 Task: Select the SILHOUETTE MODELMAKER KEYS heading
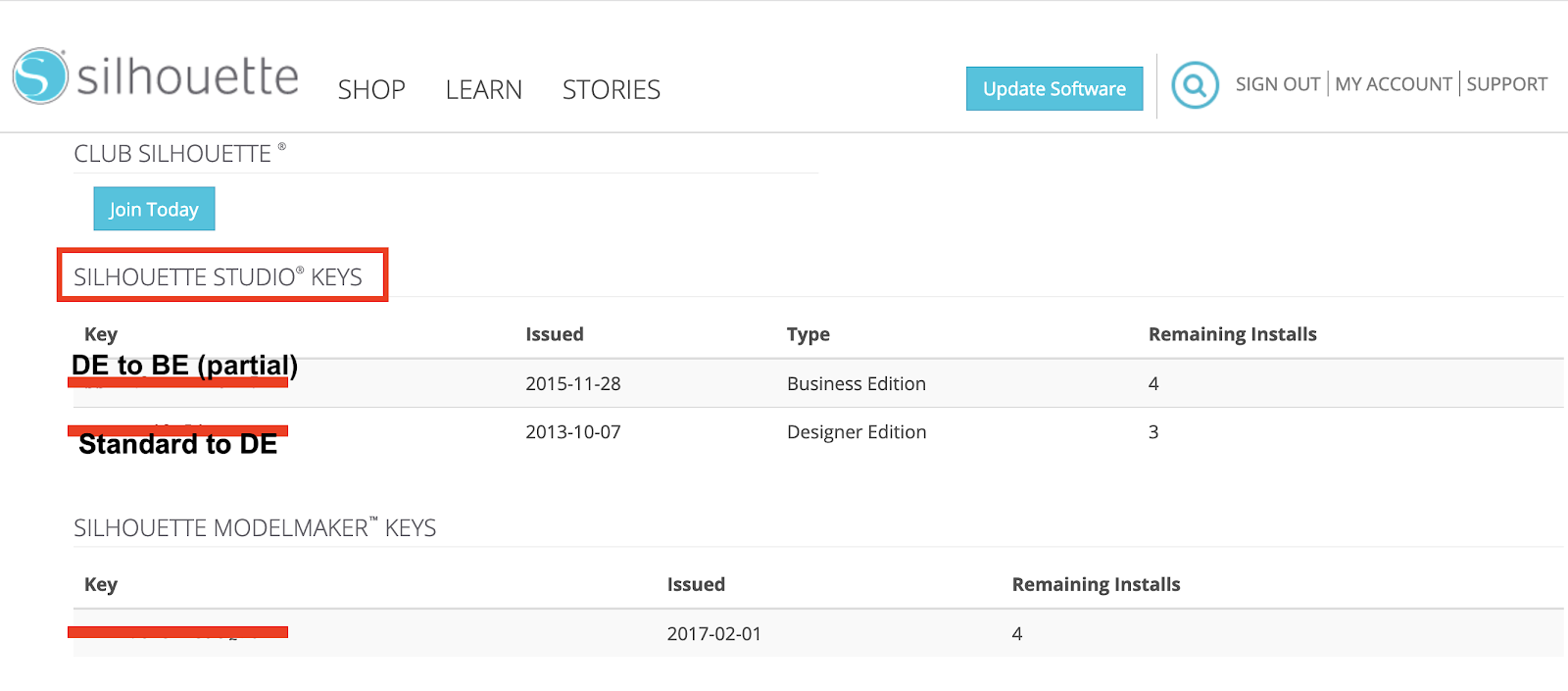pyautogui.click(x=255, y=528)
